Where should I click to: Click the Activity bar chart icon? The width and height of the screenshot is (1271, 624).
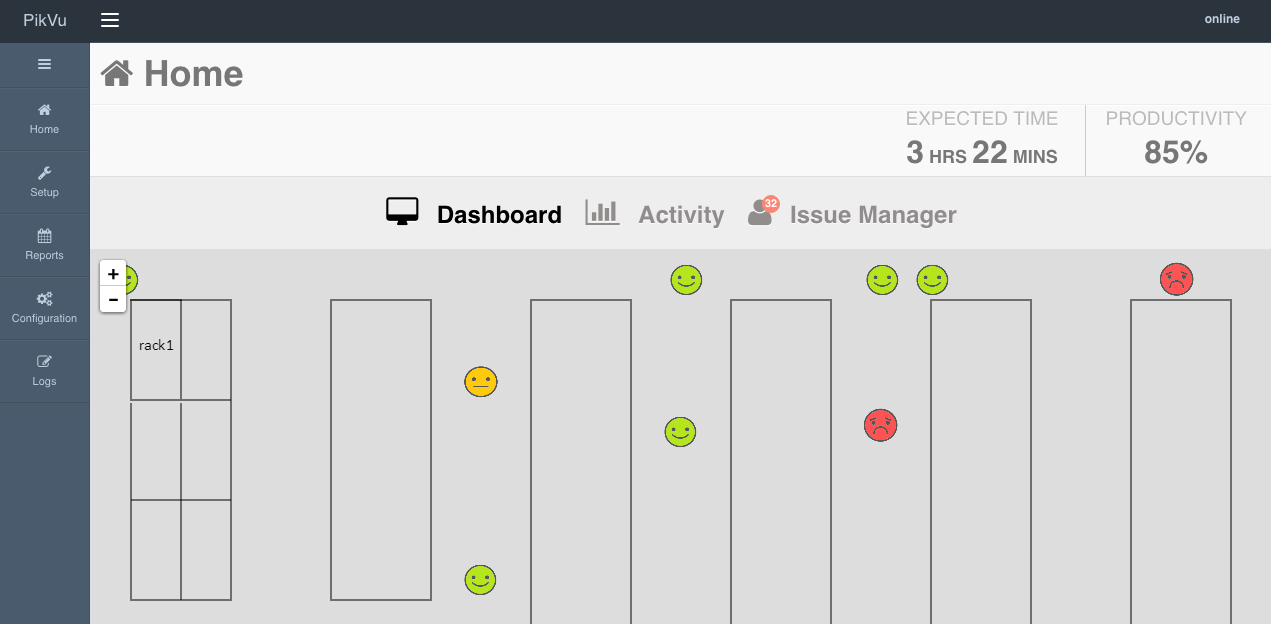tap(602, 213)
